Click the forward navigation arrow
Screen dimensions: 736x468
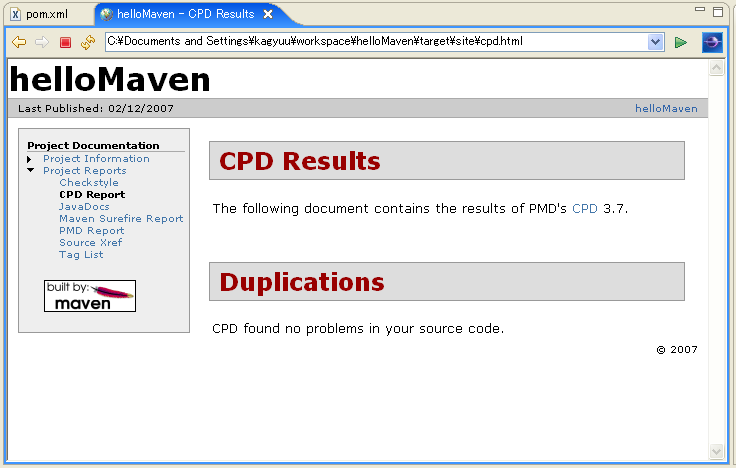click(42, 42)
